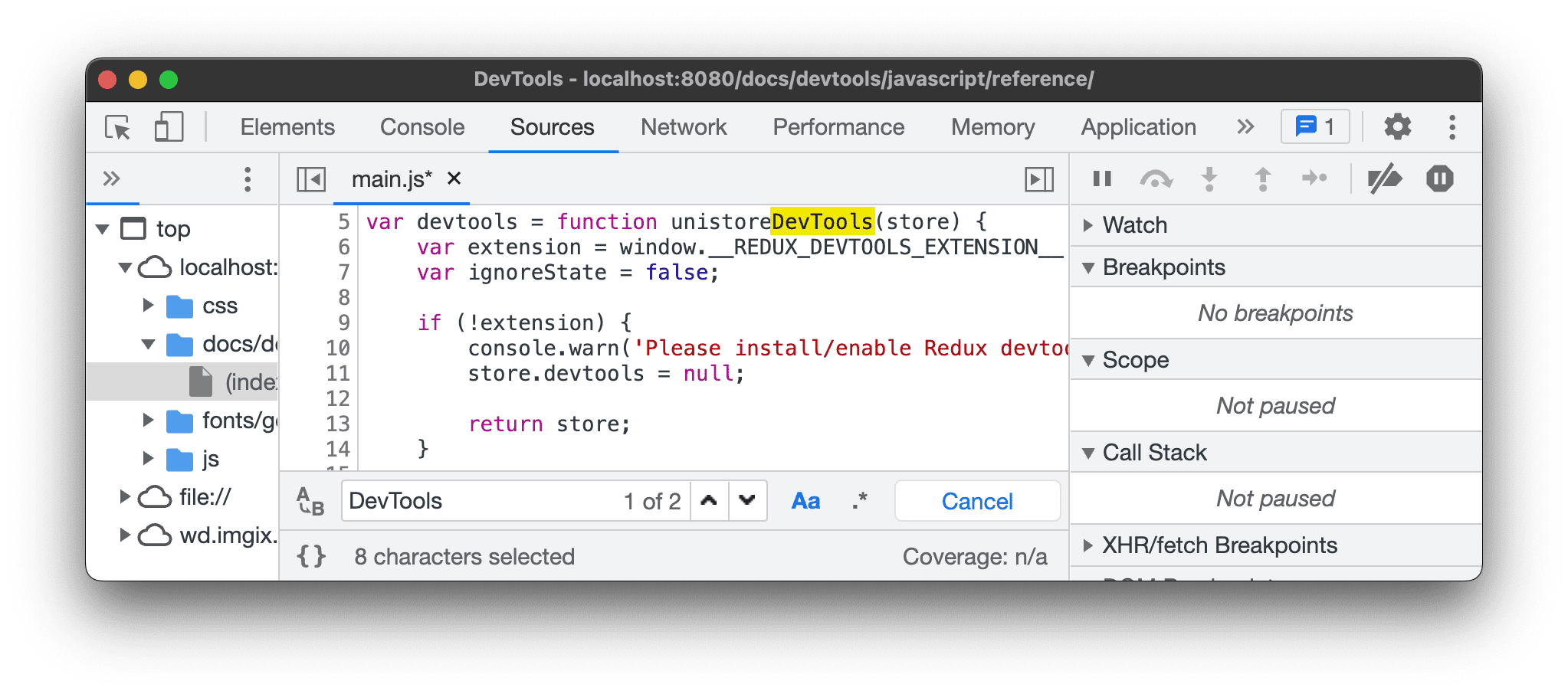Viewport: 1568px width, 694px height.
Task: Collapse the Breakpoints section
Action: (1088, 267)
